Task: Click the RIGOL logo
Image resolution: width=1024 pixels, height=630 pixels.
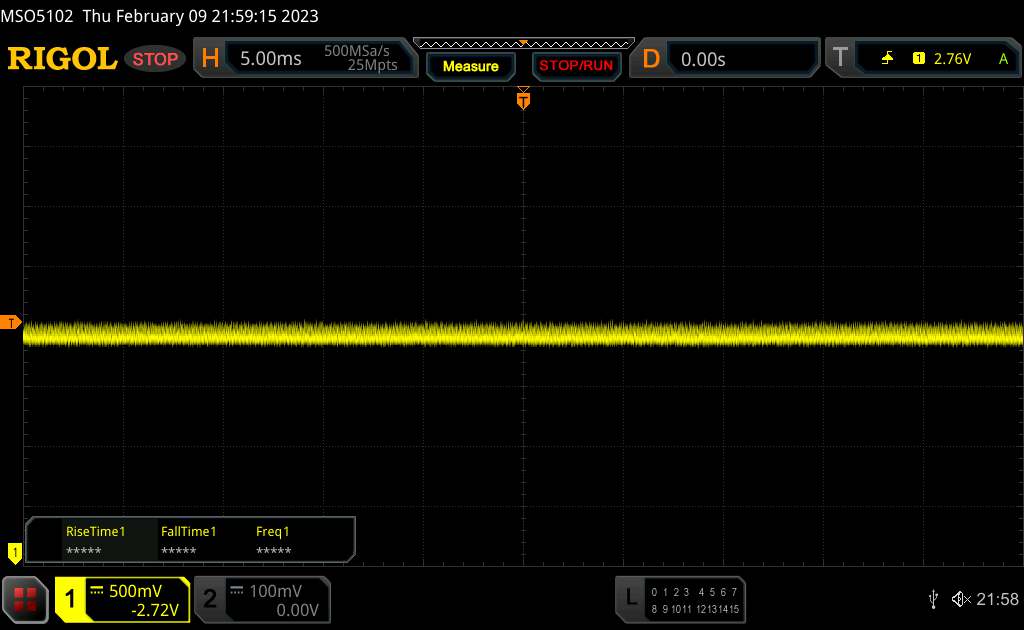Action: 62,59
